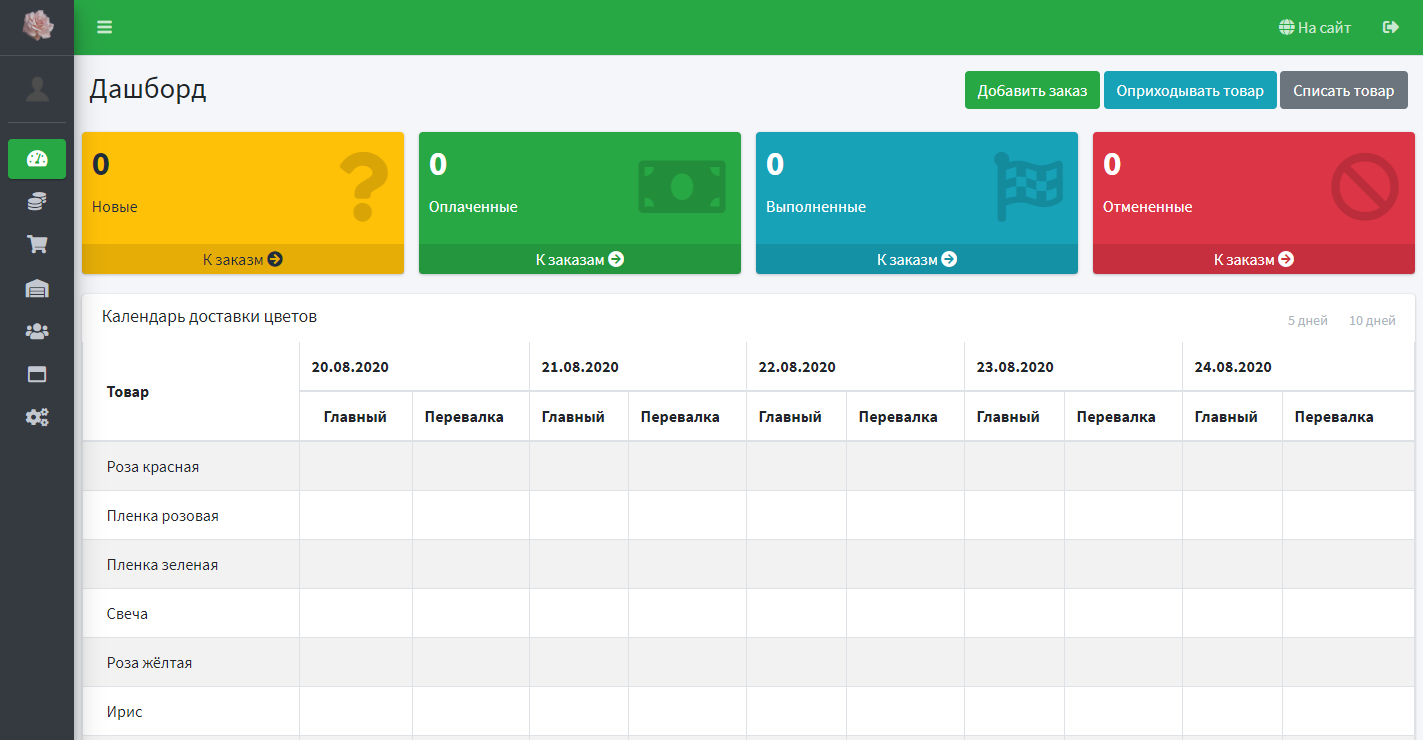The width and height of the screenshot is (1423, 740).
Task: Click the arrow icon in Выполненные card footer
Action: click(949, 259)
